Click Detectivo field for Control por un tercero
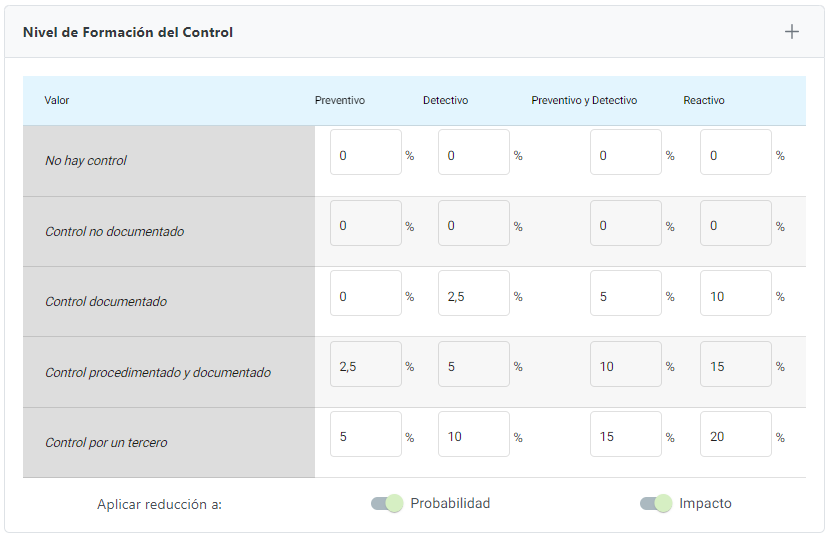This screenshot has height=535, width=827. tap(473, 435)
